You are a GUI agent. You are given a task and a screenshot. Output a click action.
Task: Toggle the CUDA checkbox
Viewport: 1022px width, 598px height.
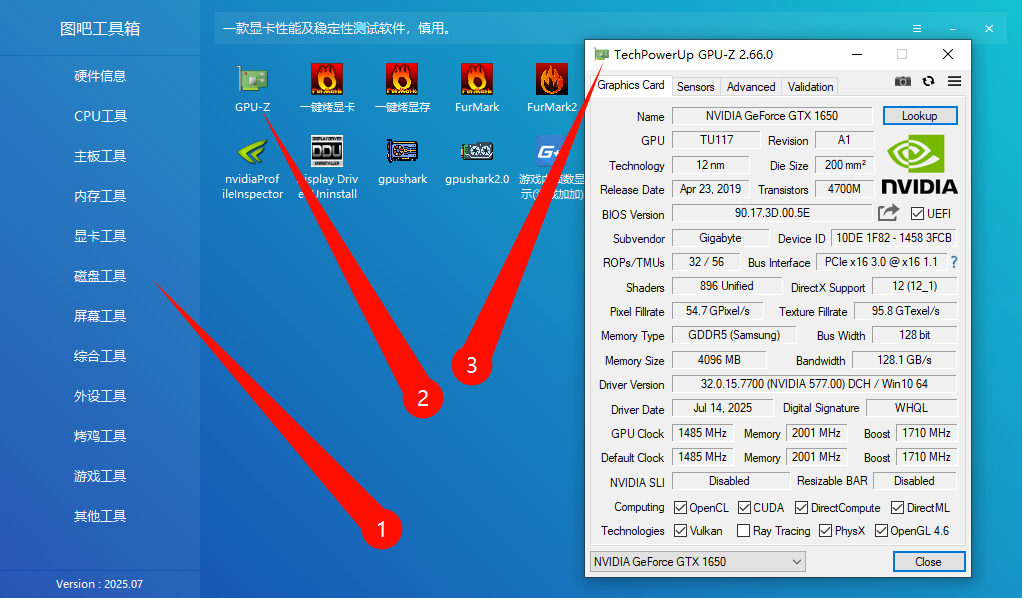click(744, 507)
